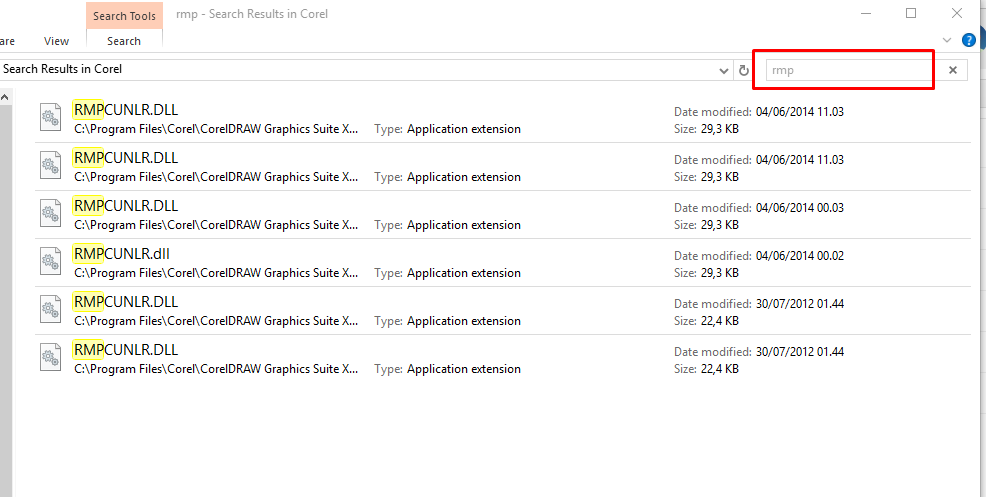Viewport: 986px width, 497px height.
Task: Maximize the search results window
Action: (x=911, y=13)
